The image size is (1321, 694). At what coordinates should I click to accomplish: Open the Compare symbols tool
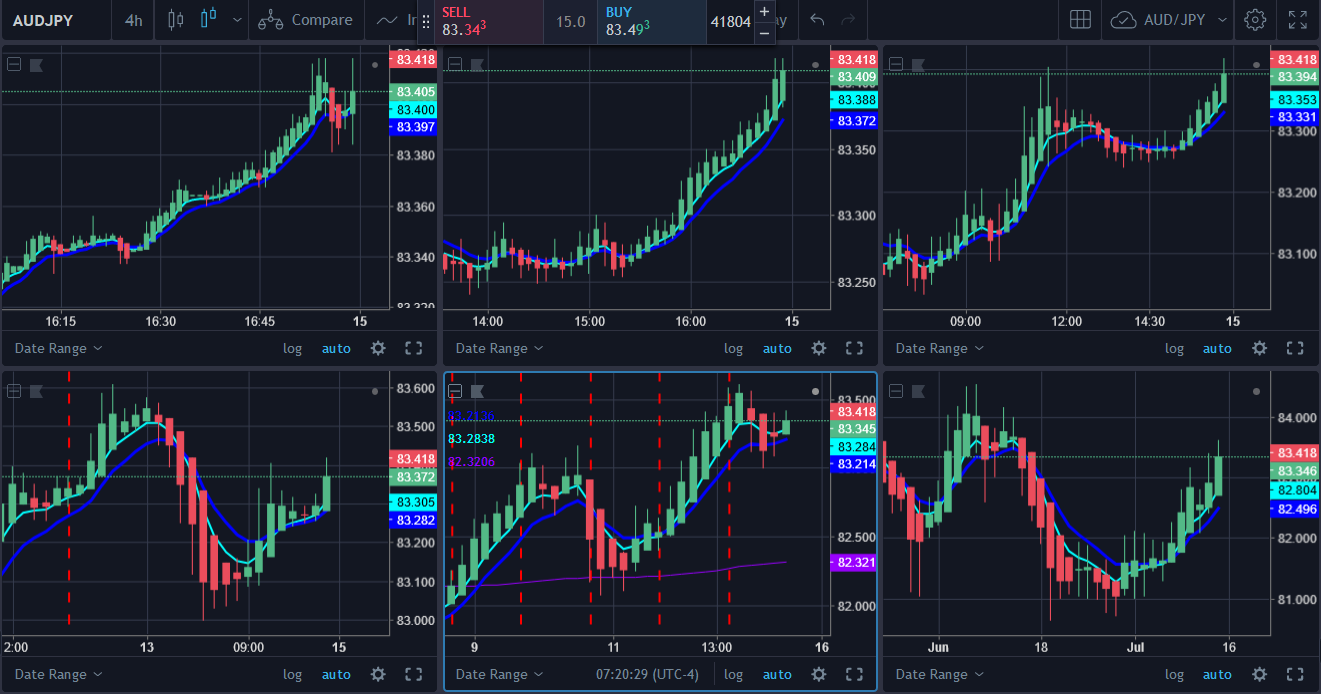click(x=305, y=20)
